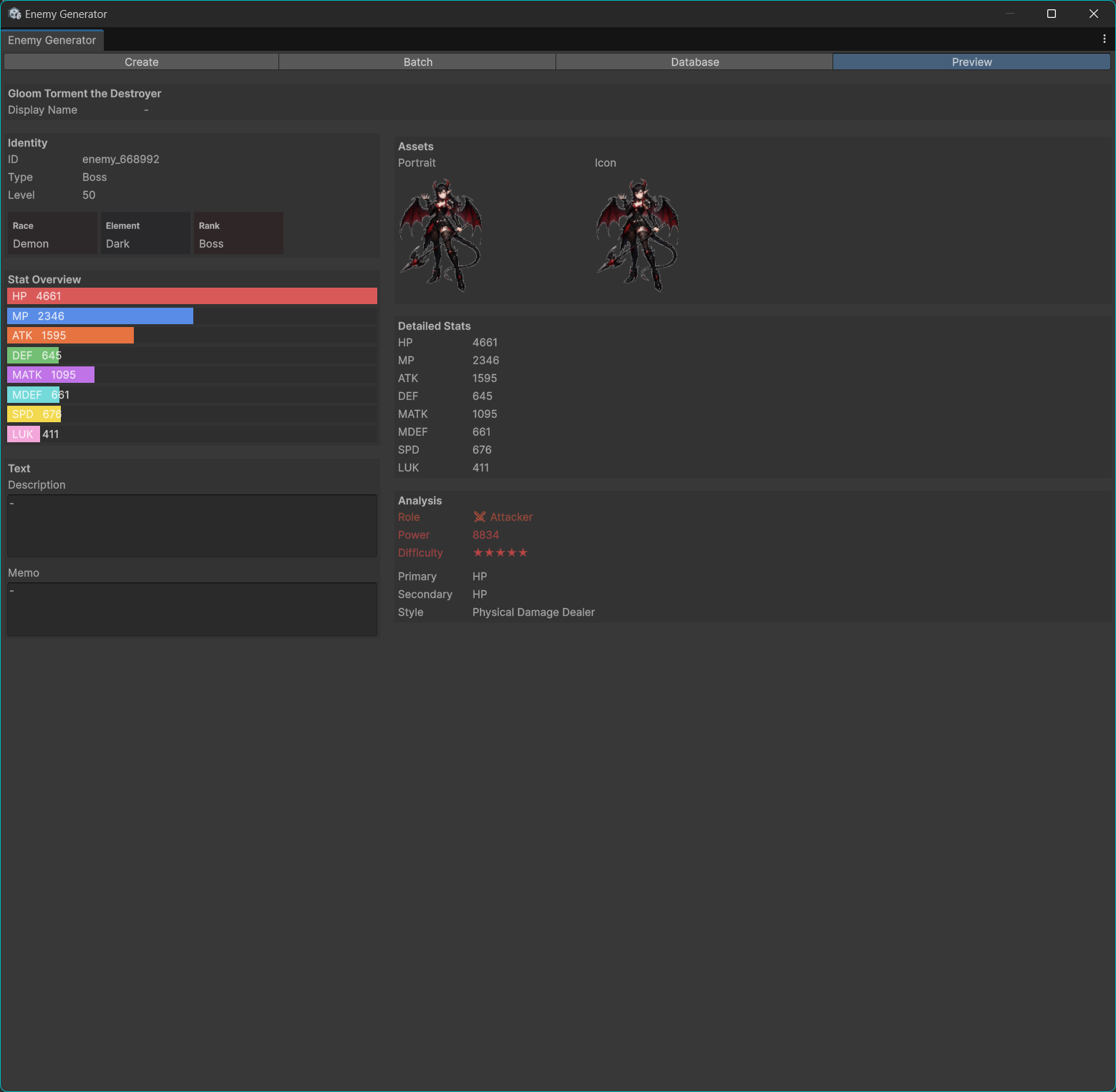Click the Detailed Stats MATK value 1095
The height and width of the screenshot is (1092, 1116).
[x=485, y=414]
